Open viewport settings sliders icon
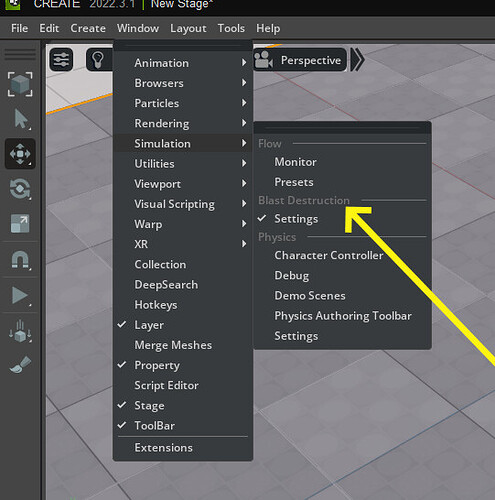Viewport: 495px width, 500px height. [x=61, y=60]
